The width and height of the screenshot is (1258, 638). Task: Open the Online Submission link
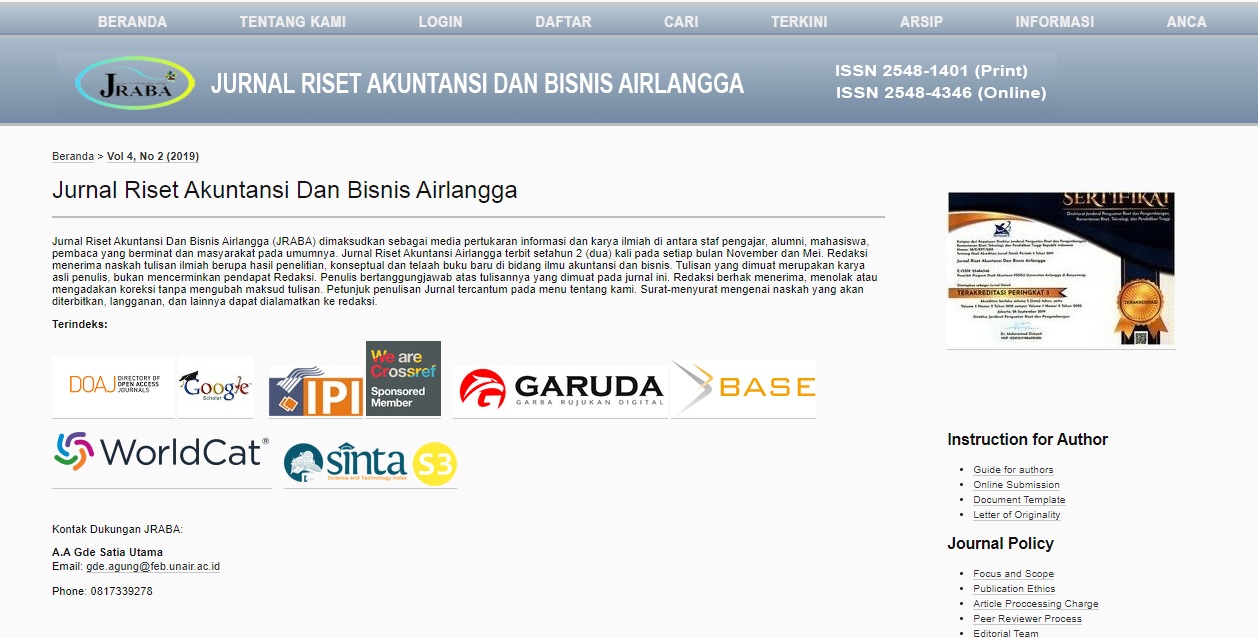1016,485
